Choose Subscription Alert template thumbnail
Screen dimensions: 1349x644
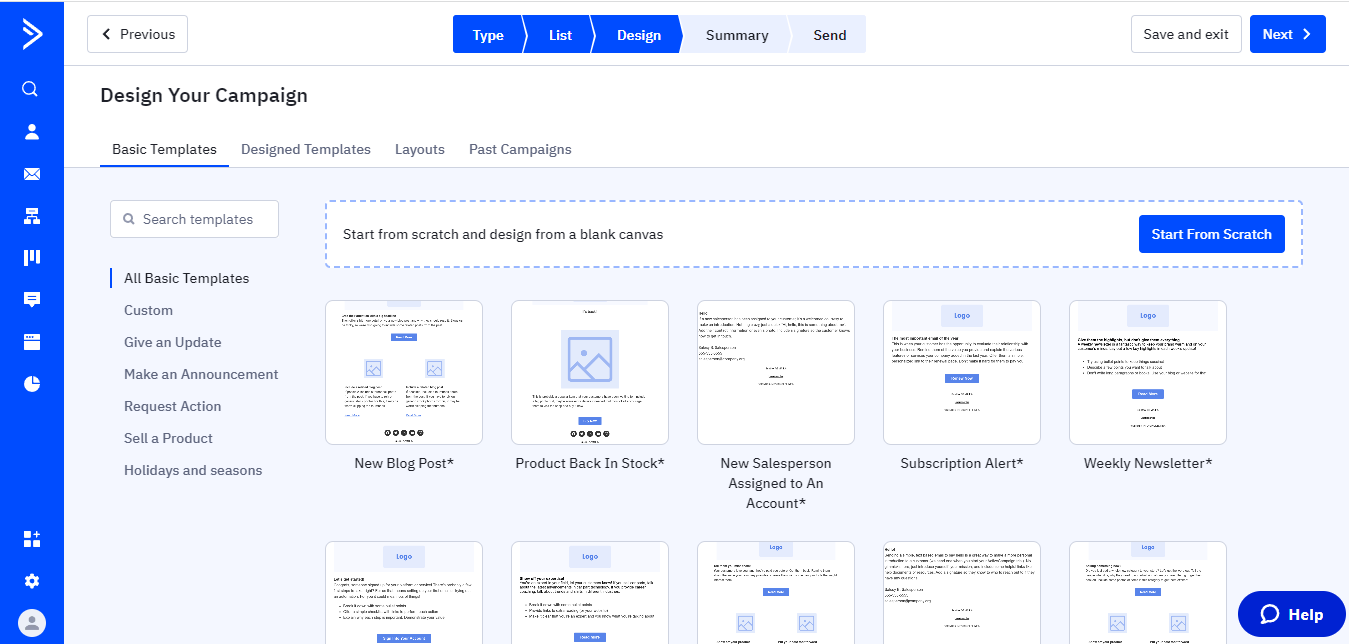tap(962, 372)
